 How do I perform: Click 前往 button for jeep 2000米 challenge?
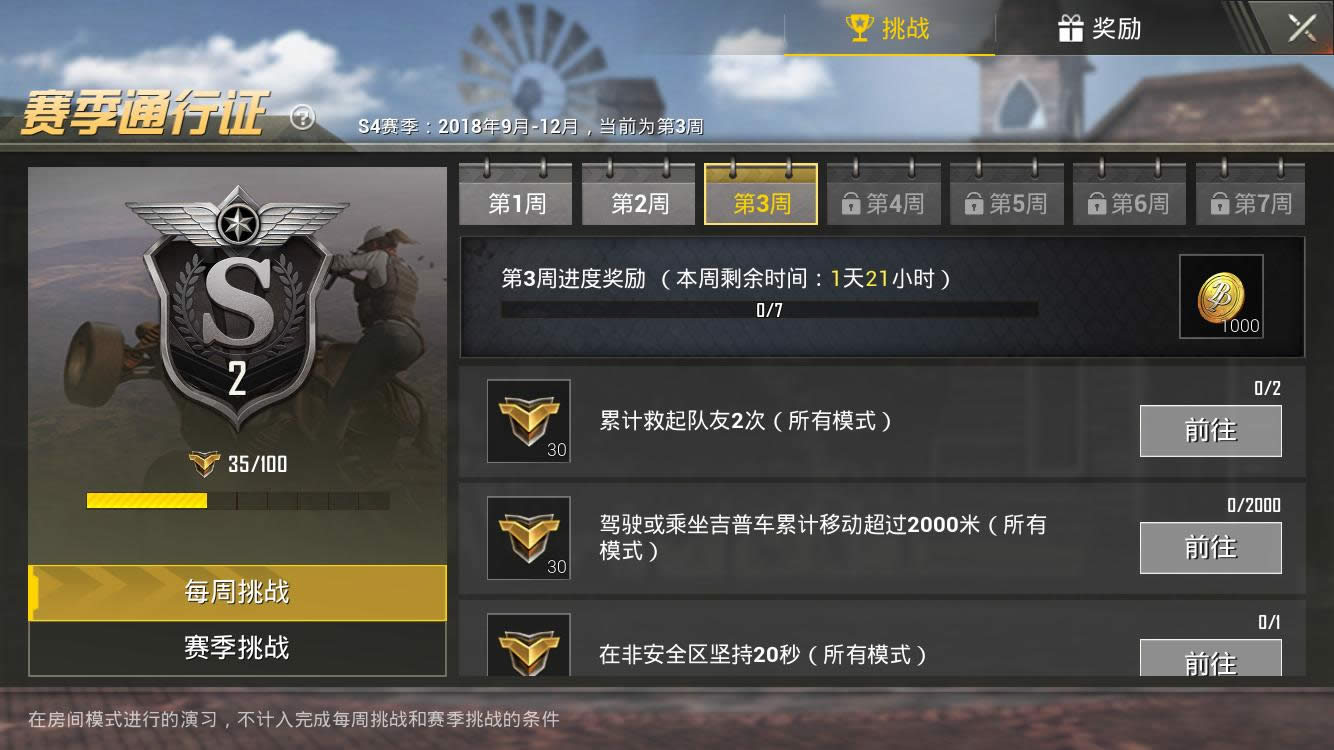[x=1211, y=548]
